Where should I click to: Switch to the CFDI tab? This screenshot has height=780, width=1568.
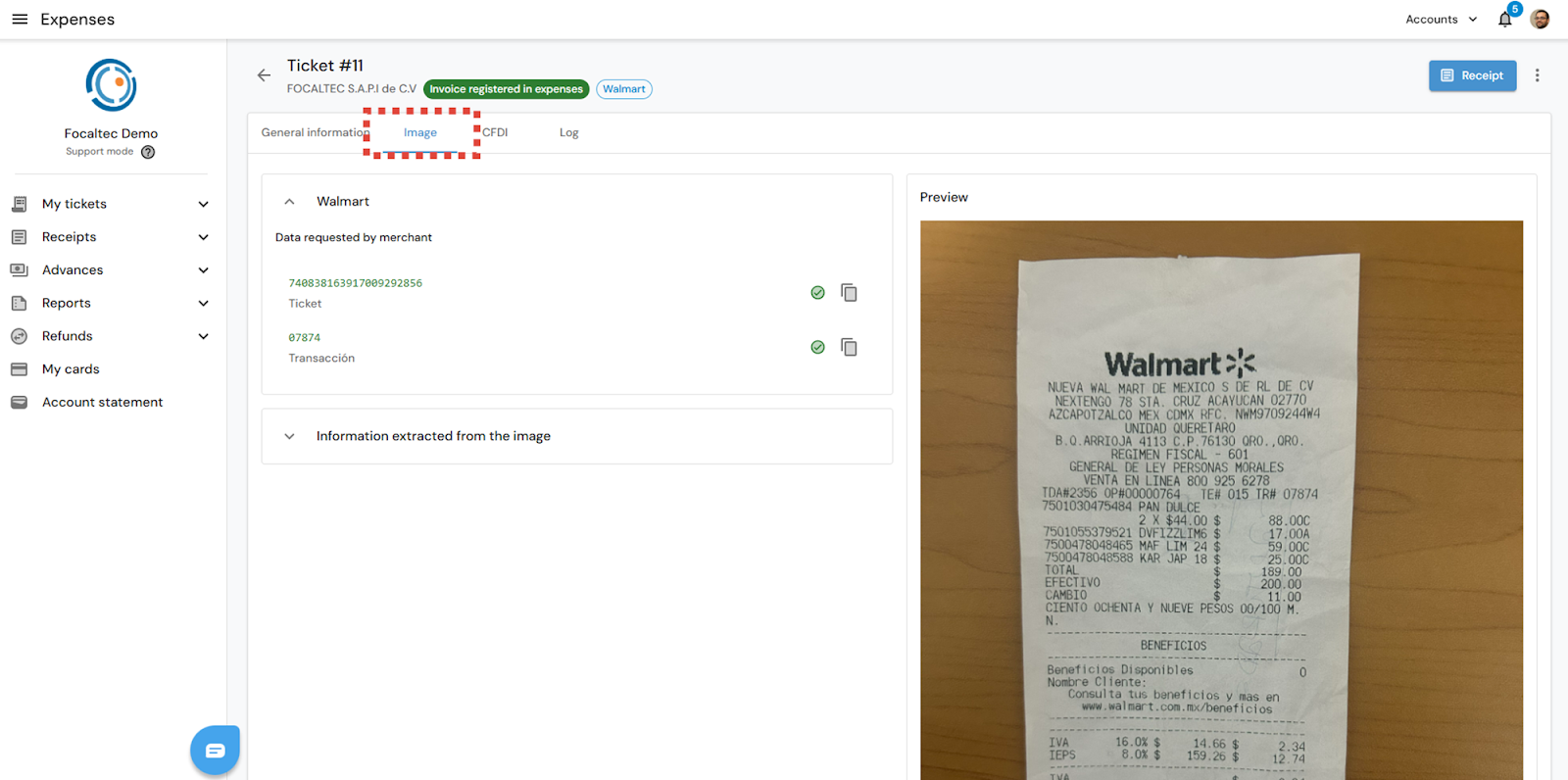tap(495, 133)
